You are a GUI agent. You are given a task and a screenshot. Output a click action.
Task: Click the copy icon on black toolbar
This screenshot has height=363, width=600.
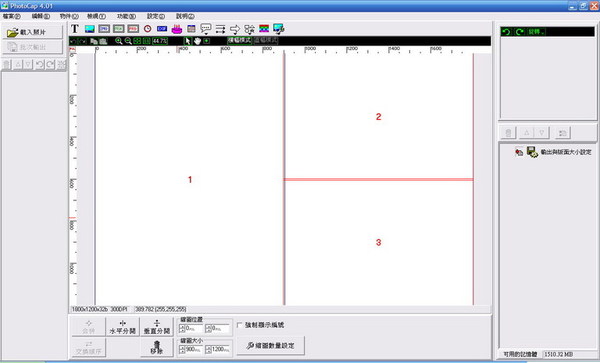(x=94, y=41)
